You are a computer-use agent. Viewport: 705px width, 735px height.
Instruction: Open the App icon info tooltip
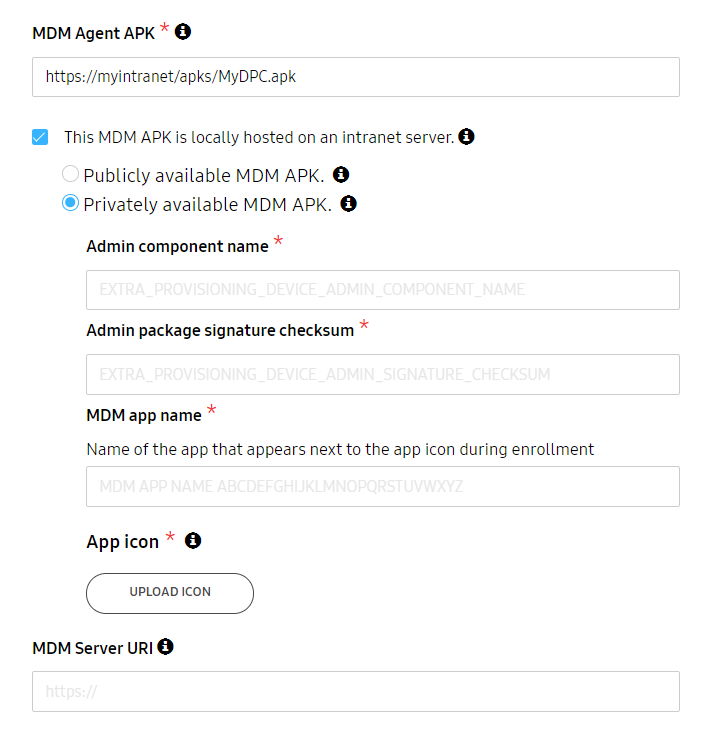(x=193, y=540)
